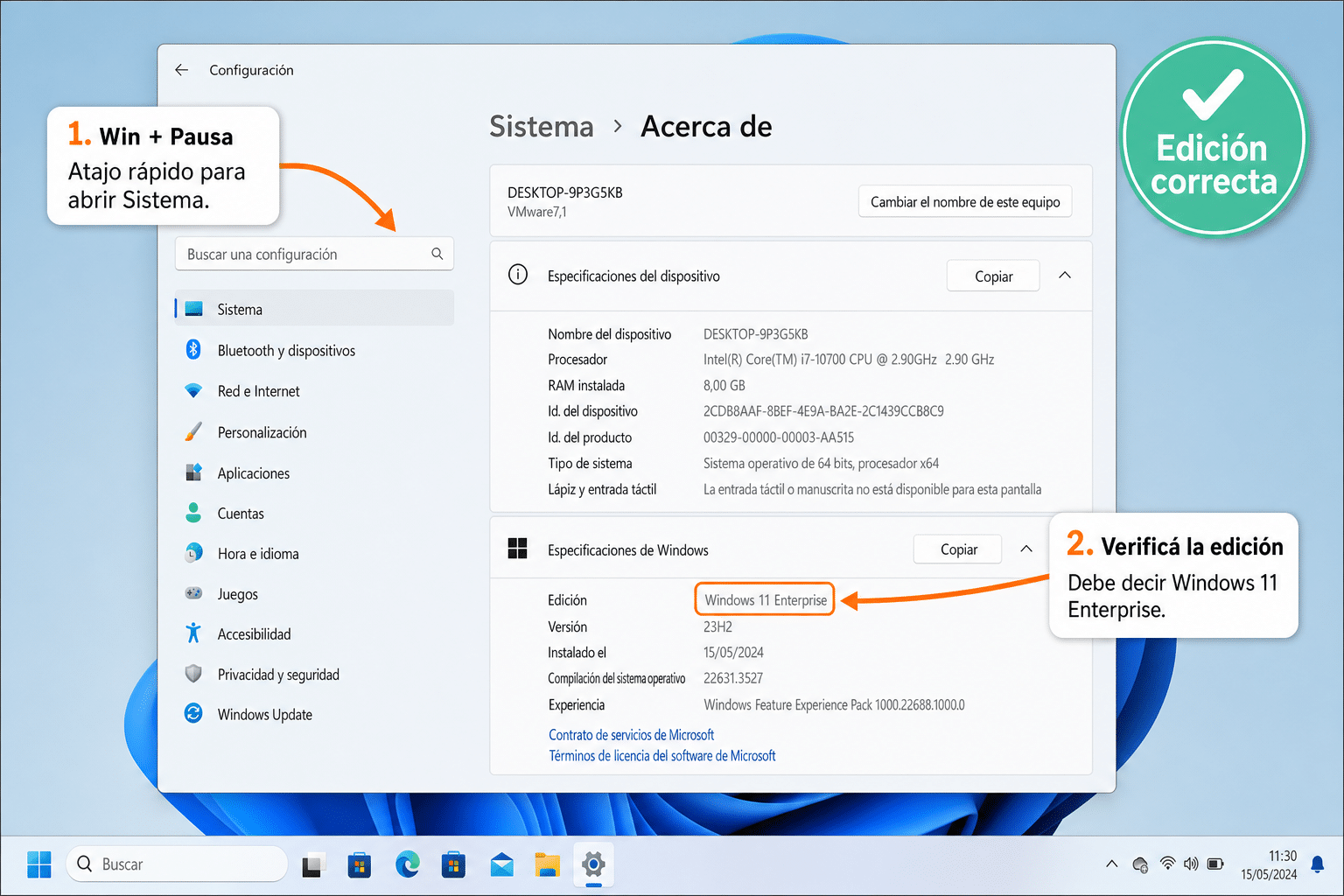
Task: Click the battery icon in tray
Action: [1215, 864]
